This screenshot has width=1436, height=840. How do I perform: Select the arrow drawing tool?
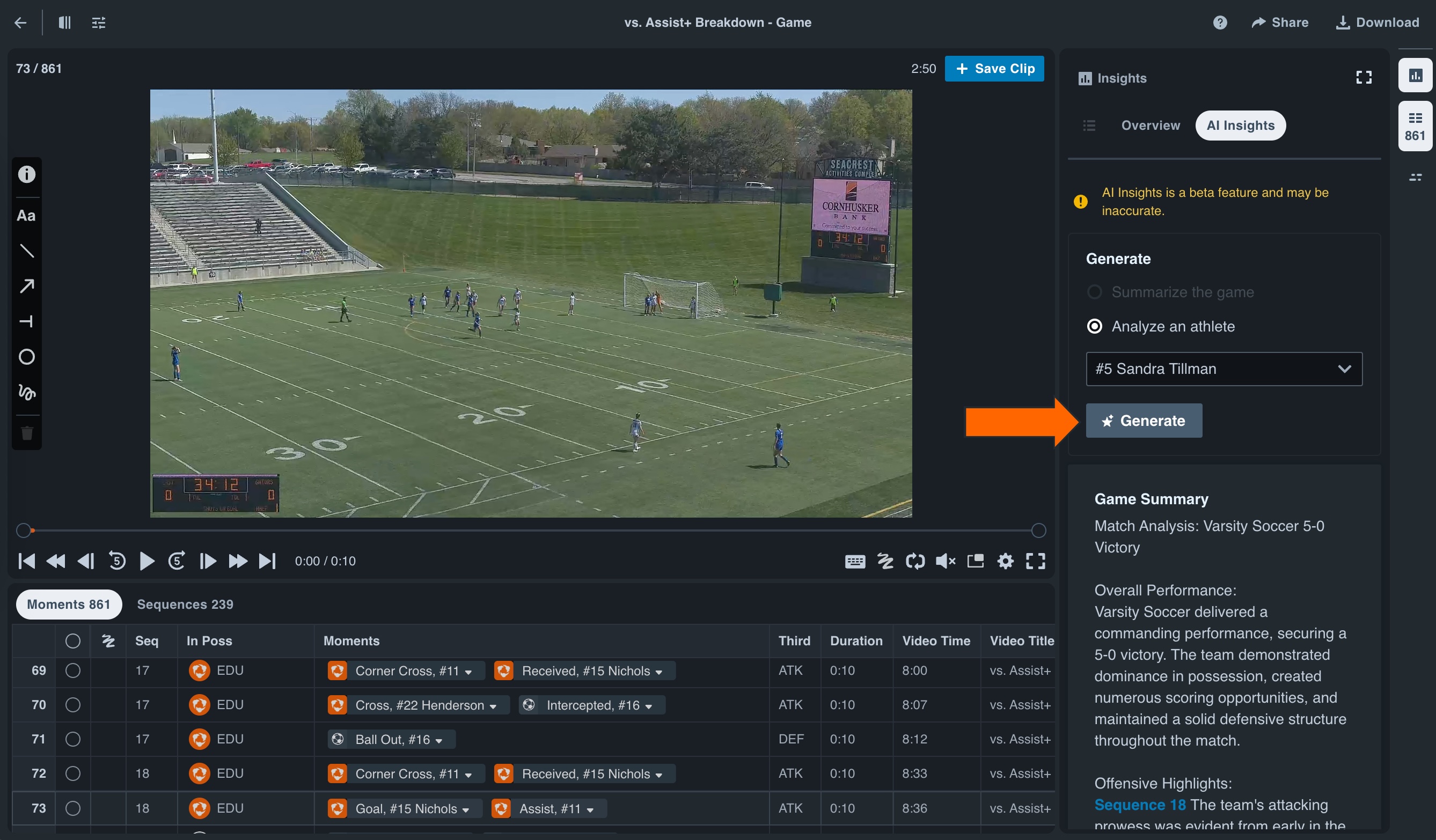click(x=26, y=286)
